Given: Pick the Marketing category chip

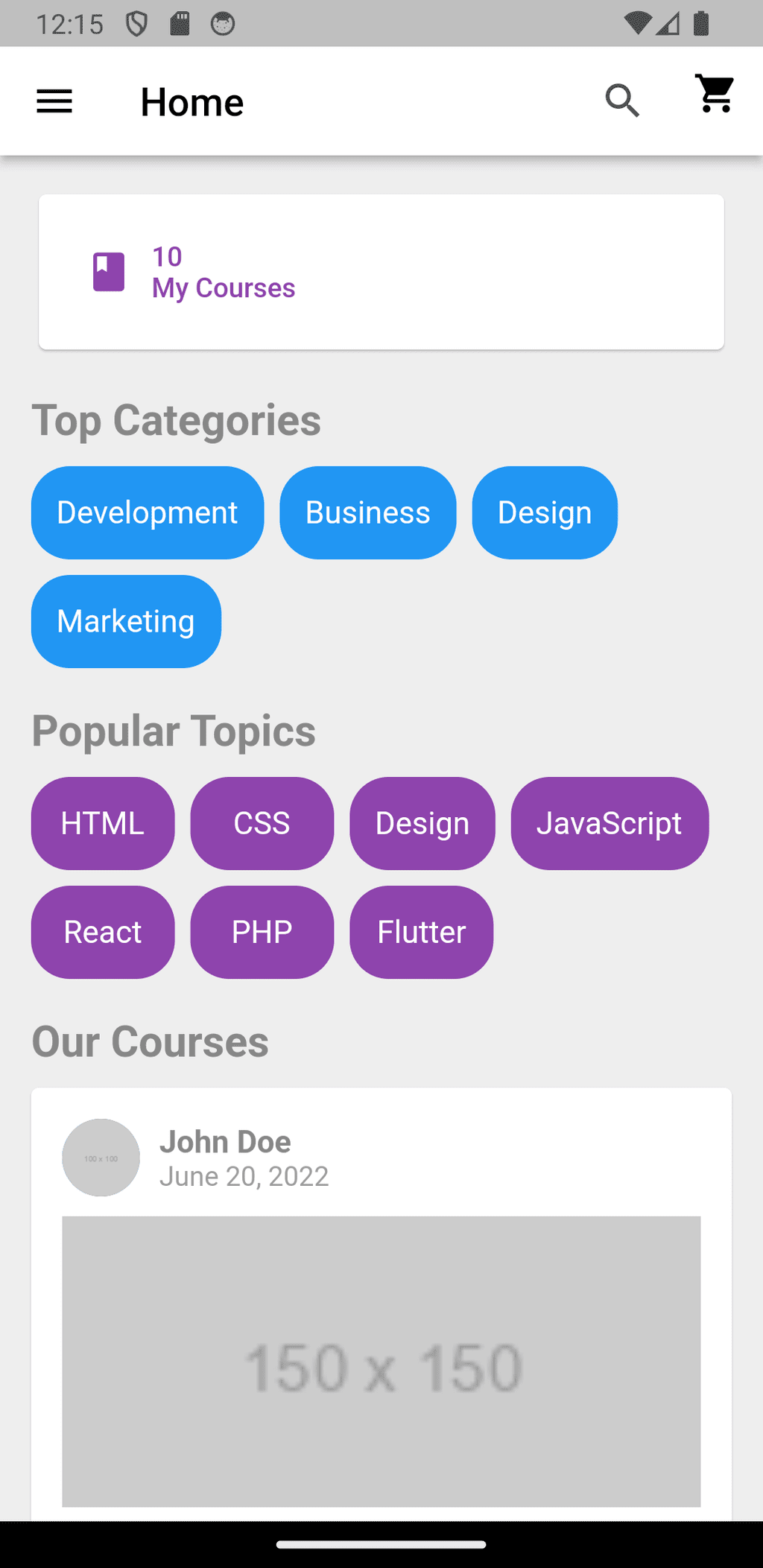Looking at the screenshot, I should point(126,621).
